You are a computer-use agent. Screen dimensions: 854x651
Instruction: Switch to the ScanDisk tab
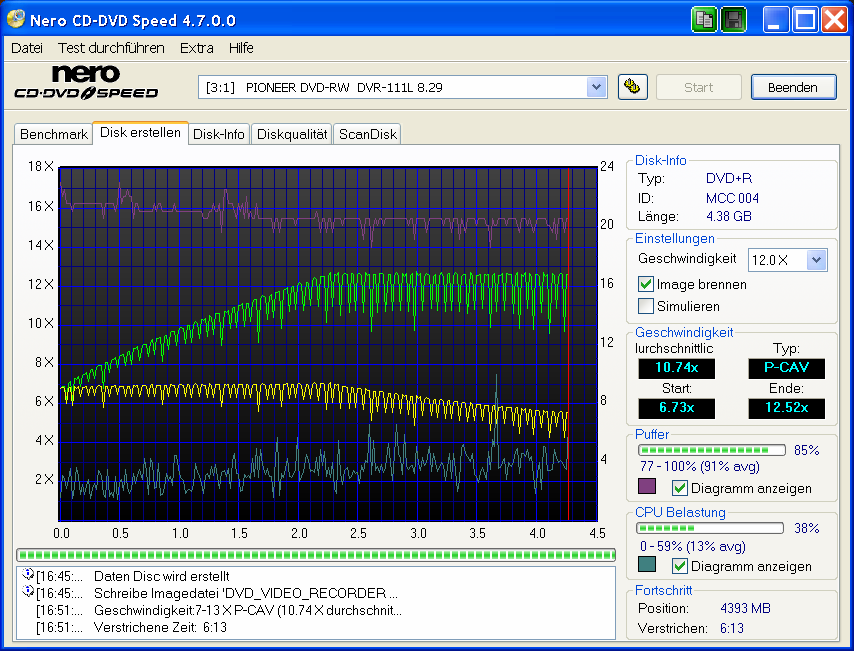click(366, 134)
